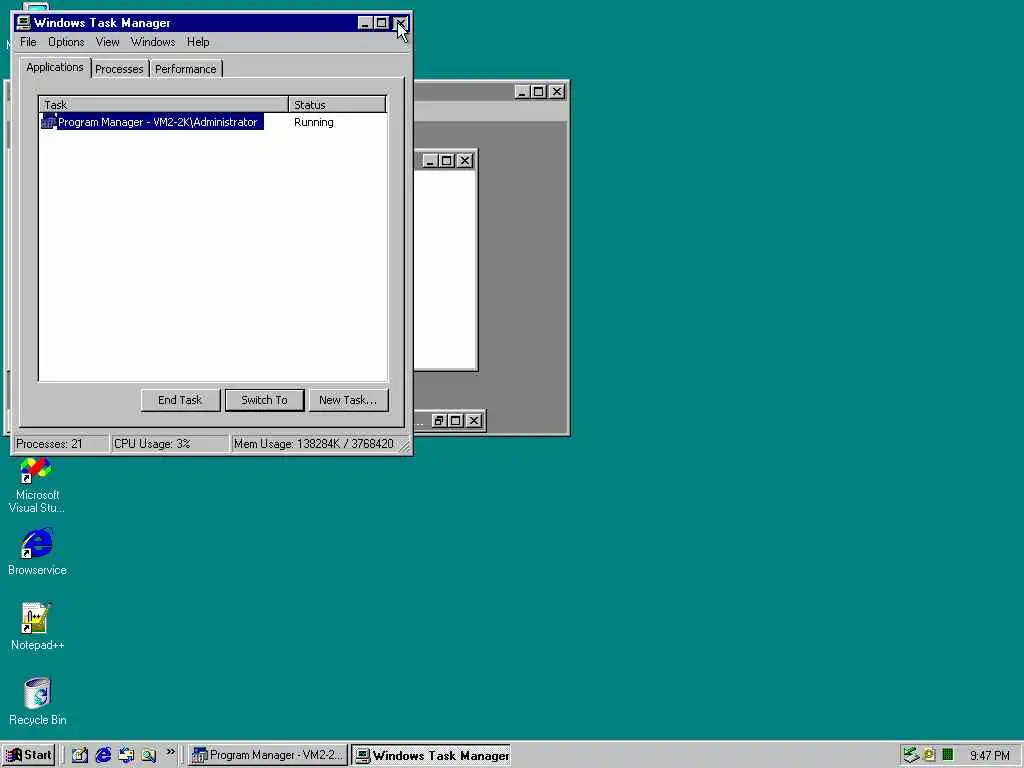Open the Microsoft Visual Studio desktop shortcut

[37, 485]
